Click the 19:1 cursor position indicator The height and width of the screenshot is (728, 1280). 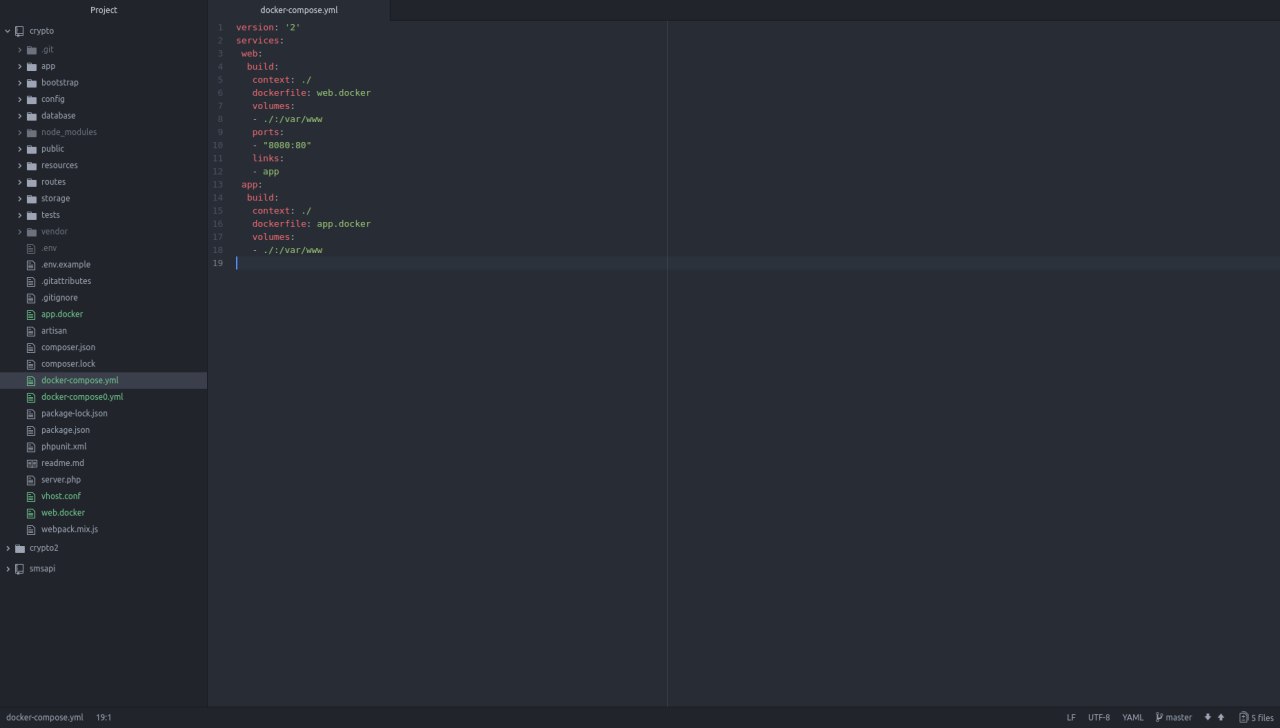pyautogui.click(x=104, y=717)
